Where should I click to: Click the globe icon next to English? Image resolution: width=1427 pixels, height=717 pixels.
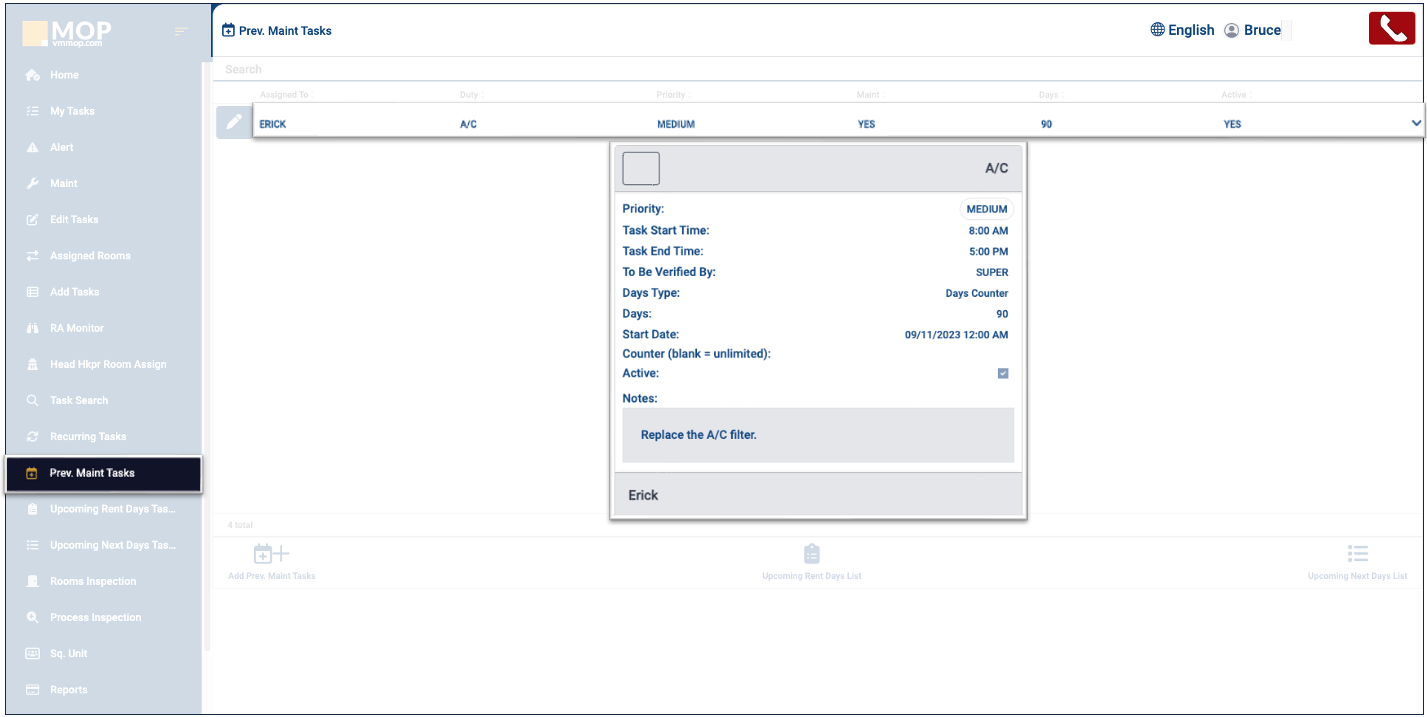[x=1158, y=30]
